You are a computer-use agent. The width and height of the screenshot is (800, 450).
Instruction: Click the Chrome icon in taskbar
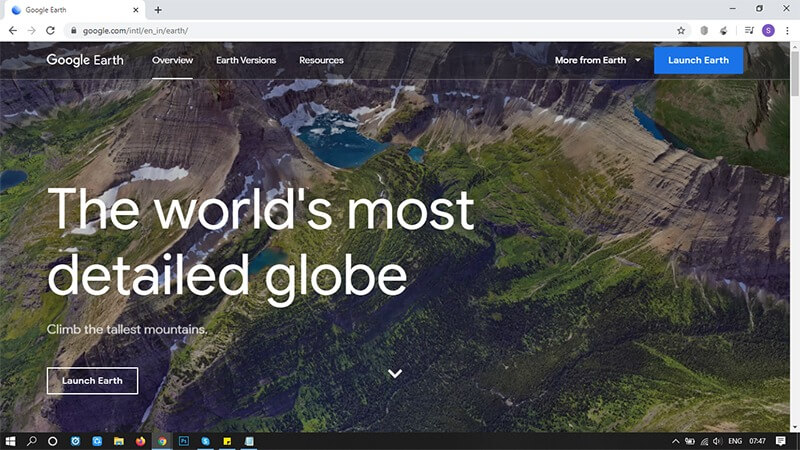(x=162, y=441)
